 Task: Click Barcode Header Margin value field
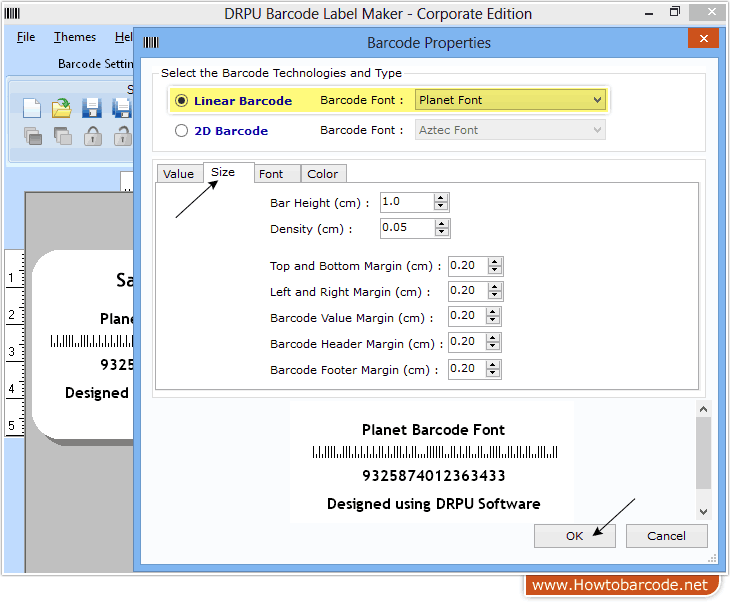coord(467,342)
